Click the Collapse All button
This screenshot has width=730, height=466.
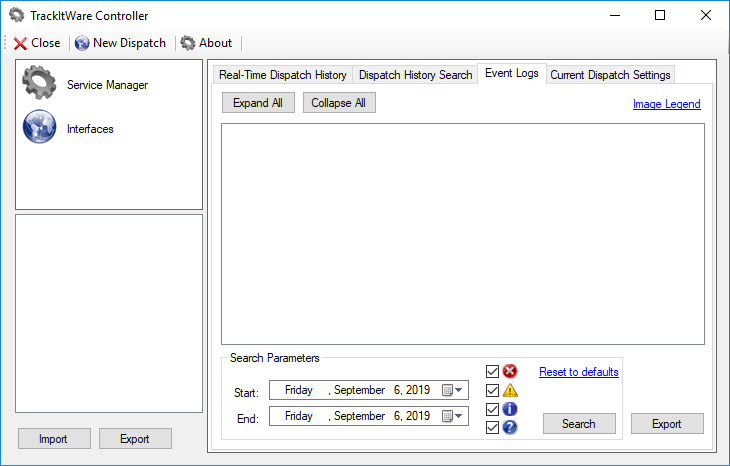(339, 103)
